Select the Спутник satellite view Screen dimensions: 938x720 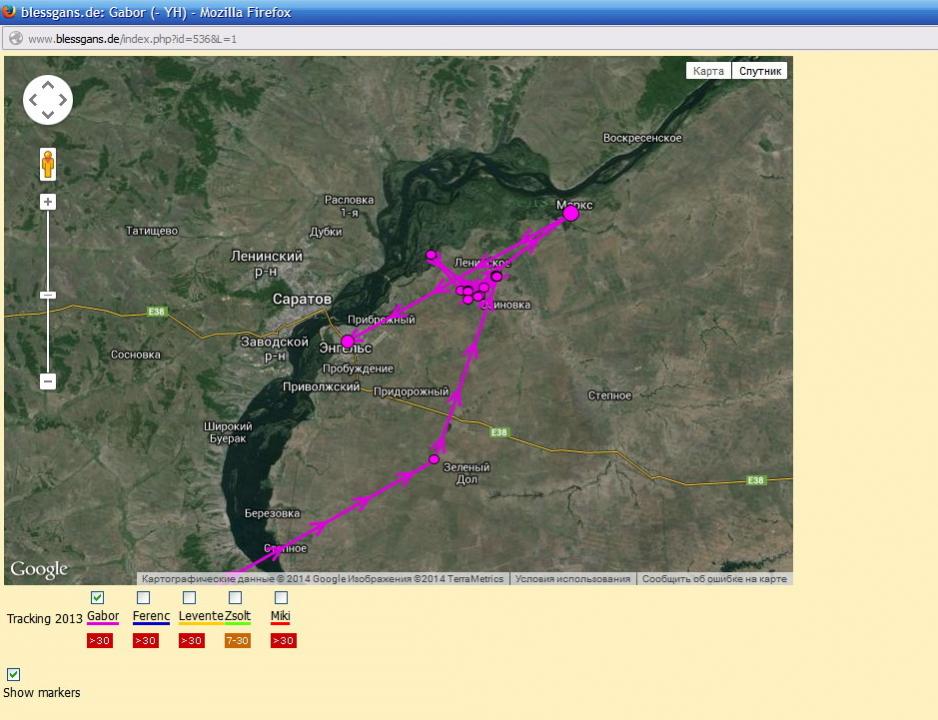pyautogui.click(x=759, y=71)
